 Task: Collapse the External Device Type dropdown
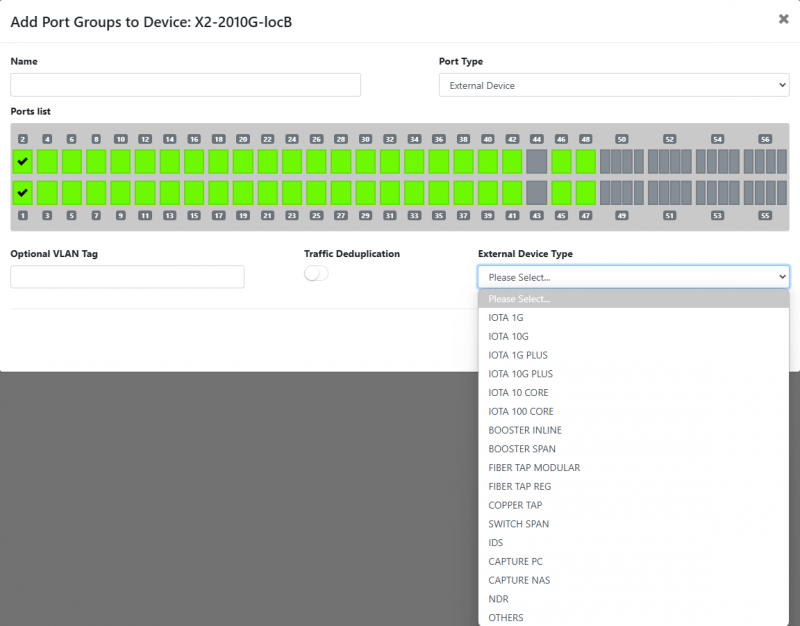pyautogui.click(x=633, y=277)
